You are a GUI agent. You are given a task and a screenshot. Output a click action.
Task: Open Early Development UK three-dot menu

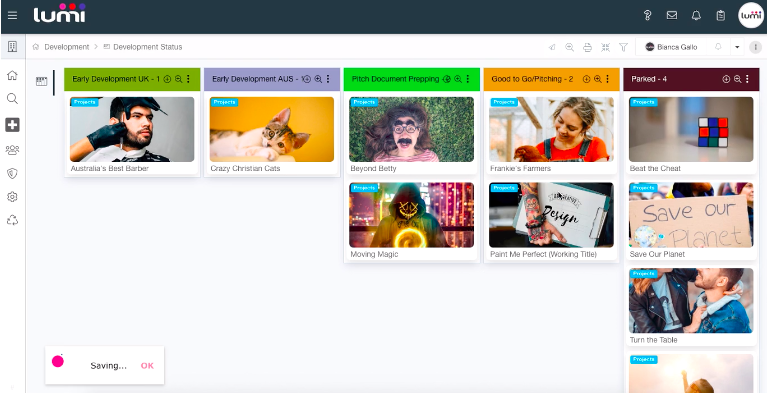click(x=188, y=79)
